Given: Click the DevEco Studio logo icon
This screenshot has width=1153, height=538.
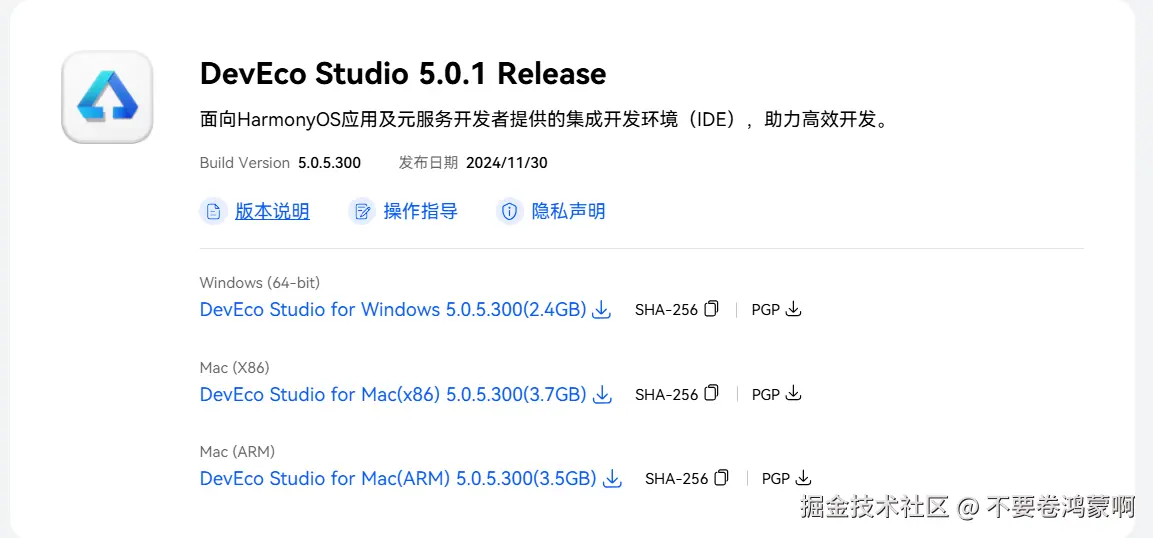Looking at the screenshot, I should click(107, 97).
